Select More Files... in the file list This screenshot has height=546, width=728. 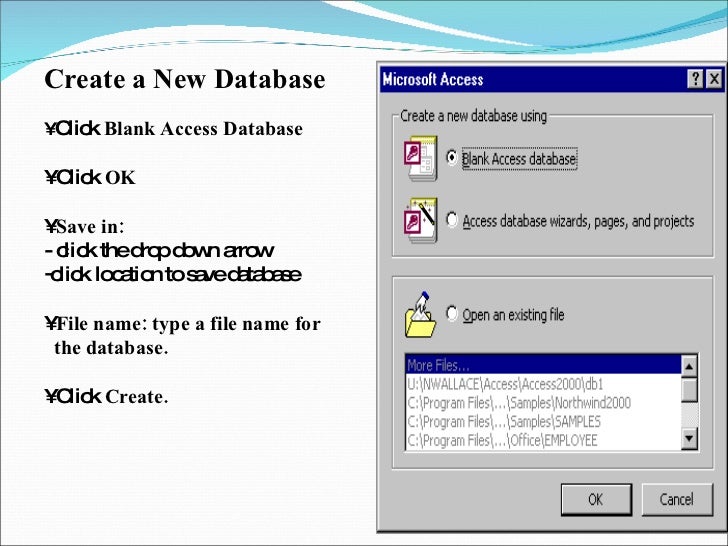pyautogui.click(x=543, y=365)
